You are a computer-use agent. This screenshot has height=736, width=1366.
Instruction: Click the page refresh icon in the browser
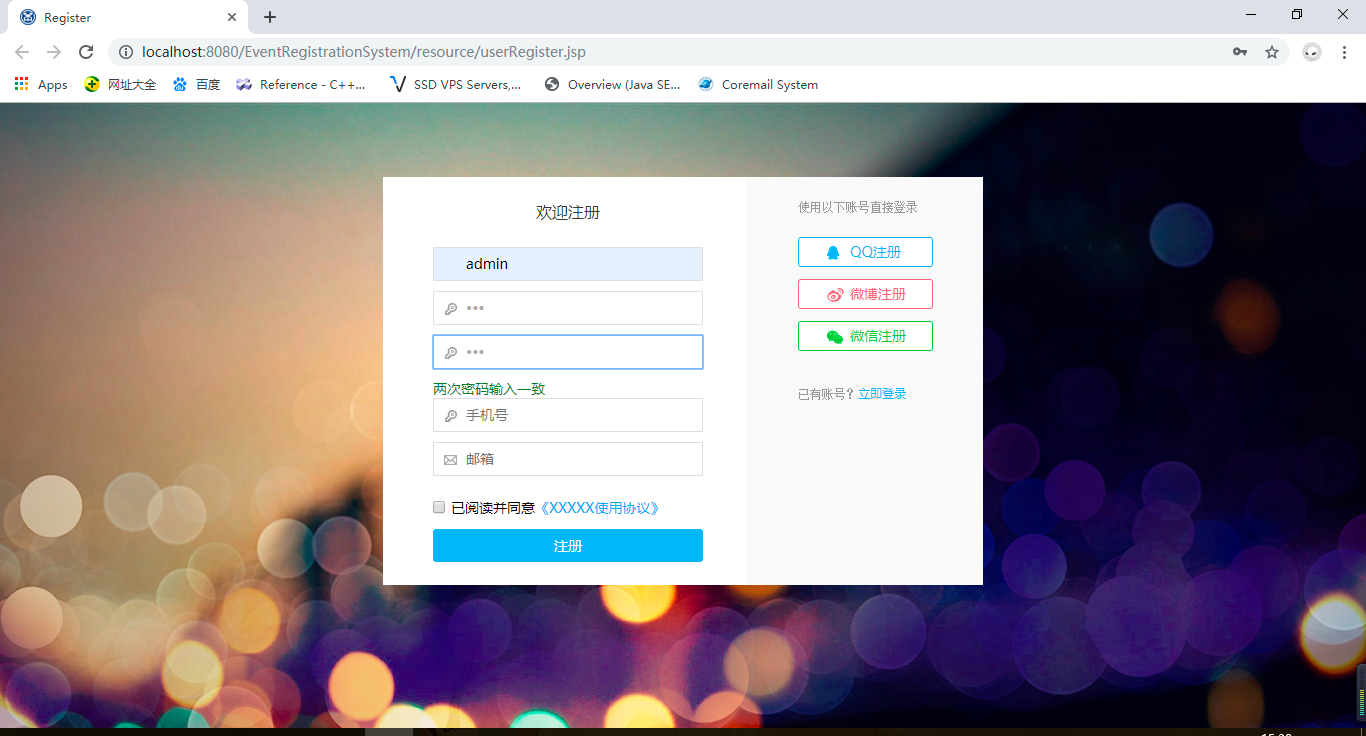[88, 51]
